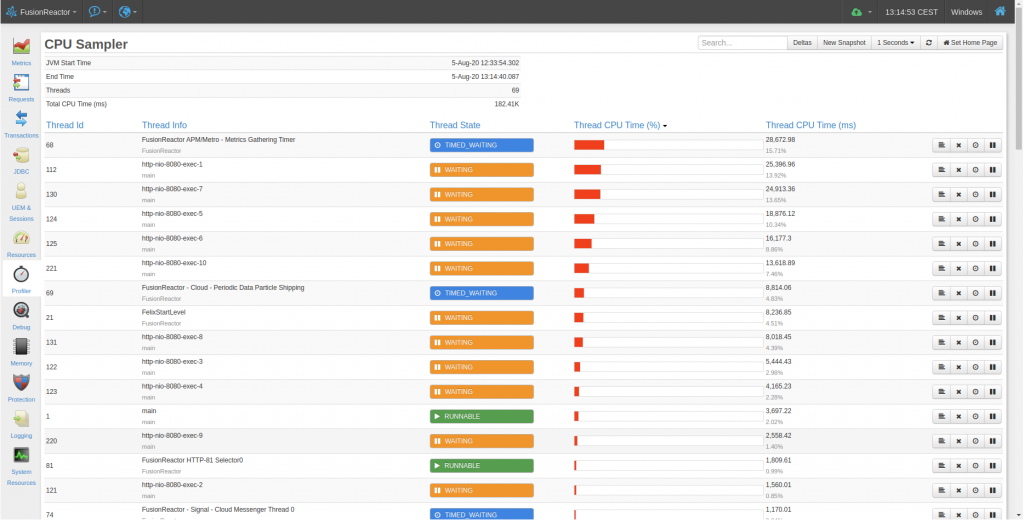Open the Memory section in sidebar
1024x520 pixels.
(21, 352)
